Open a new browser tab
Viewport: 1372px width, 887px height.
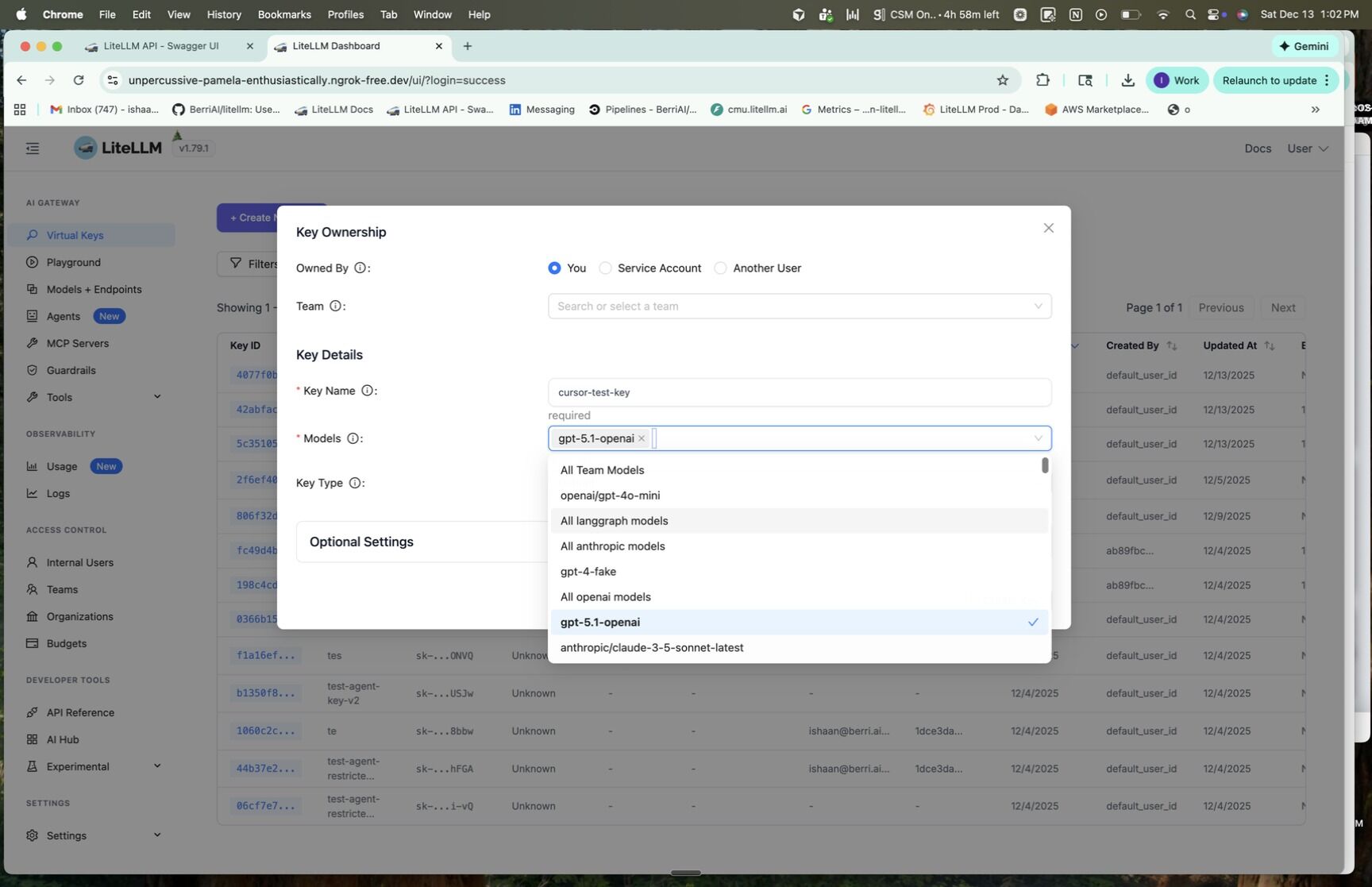468,46
